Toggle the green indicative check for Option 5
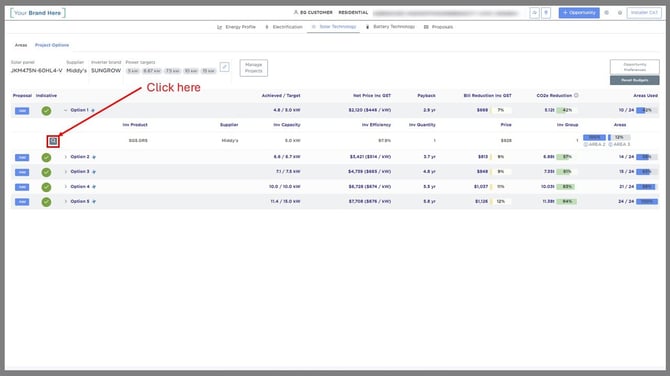670x376 pixels. [x=46, y=202]
